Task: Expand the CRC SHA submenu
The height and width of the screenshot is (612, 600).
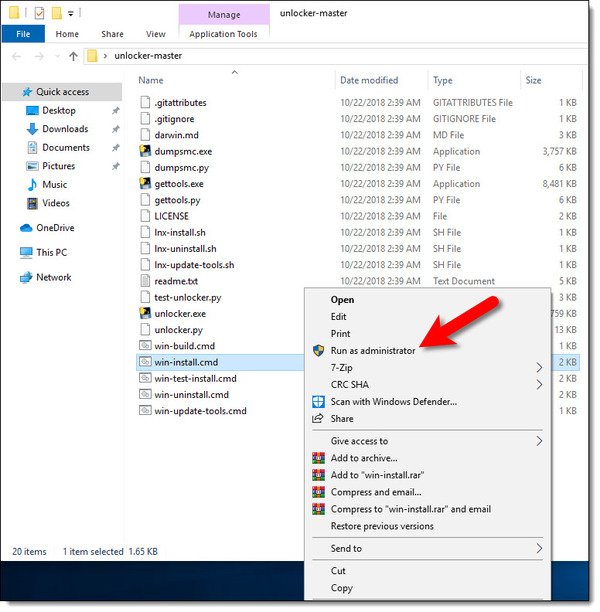Action: [x=539, y=384]
